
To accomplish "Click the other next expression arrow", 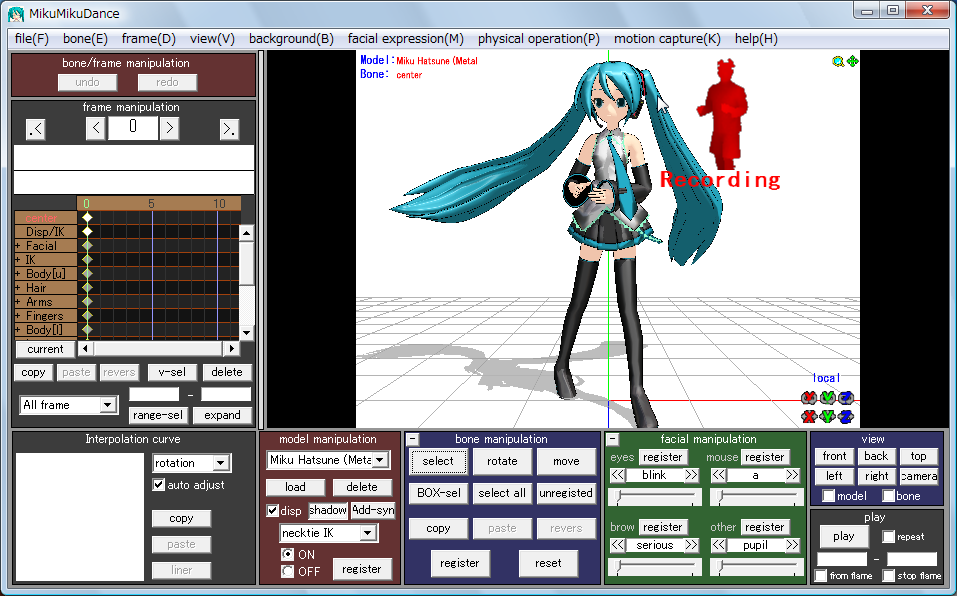I will tap(792, 545).
